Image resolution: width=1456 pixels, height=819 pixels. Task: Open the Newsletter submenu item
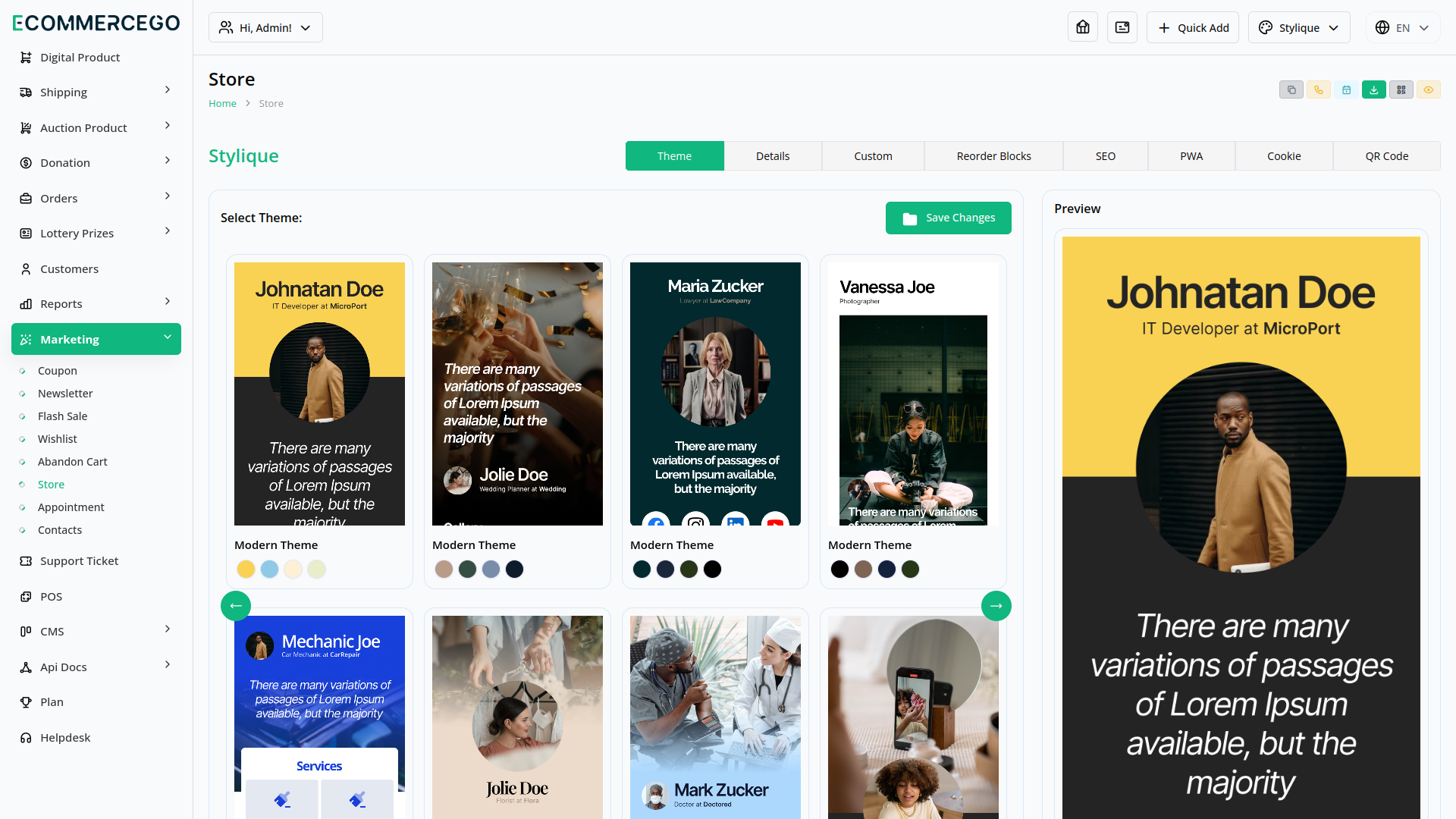(x=65, y=393)
